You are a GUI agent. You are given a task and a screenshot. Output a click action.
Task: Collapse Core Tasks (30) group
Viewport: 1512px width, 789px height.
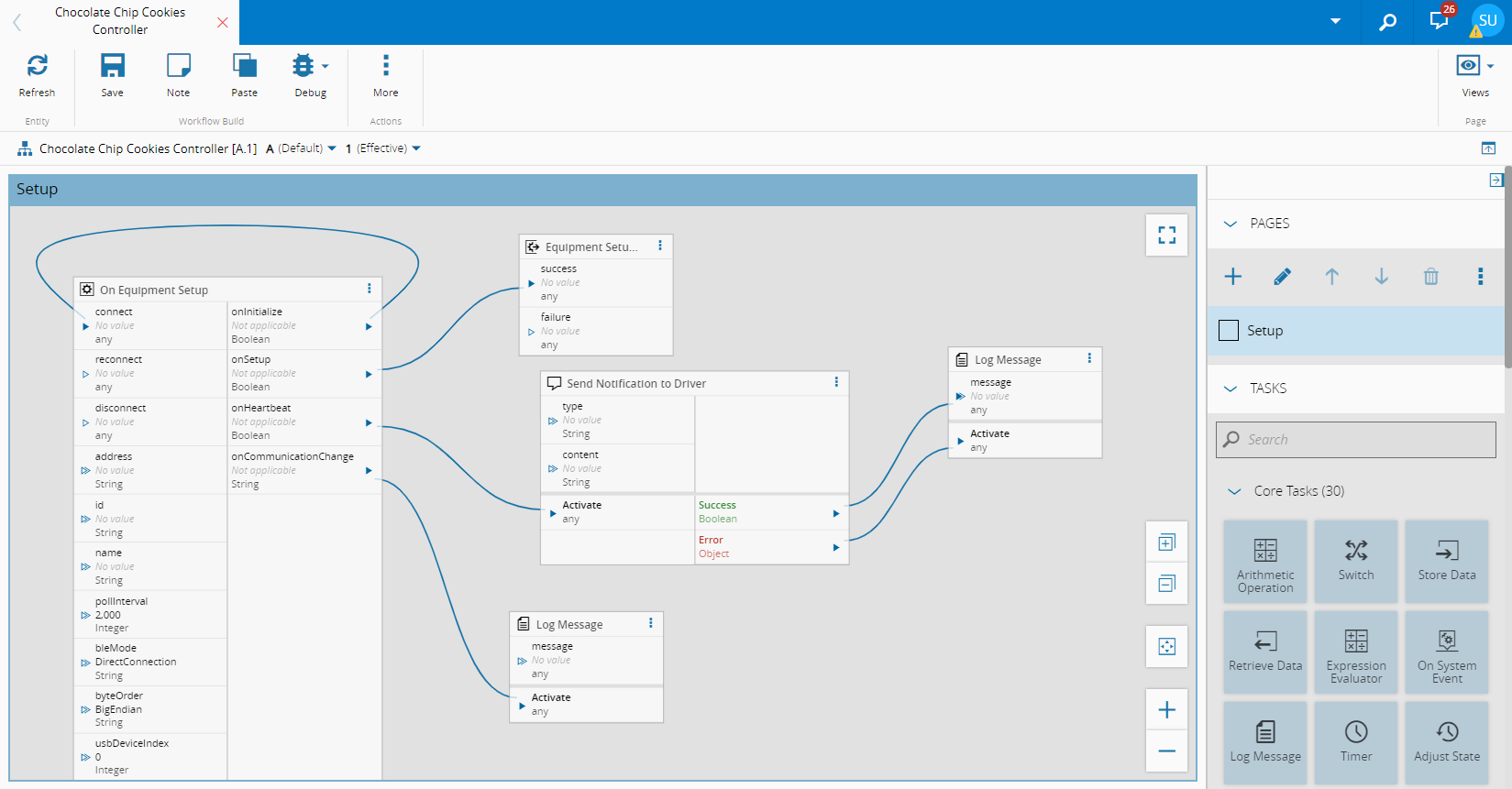coord(1234,491)
